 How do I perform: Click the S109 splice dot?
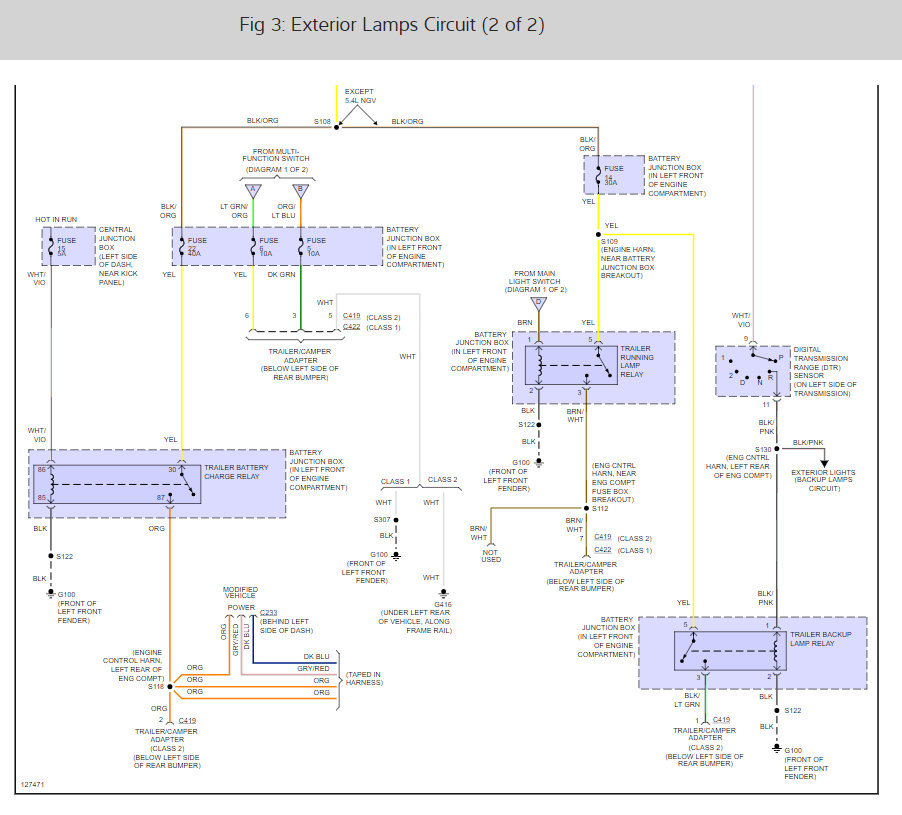(598, 235)
